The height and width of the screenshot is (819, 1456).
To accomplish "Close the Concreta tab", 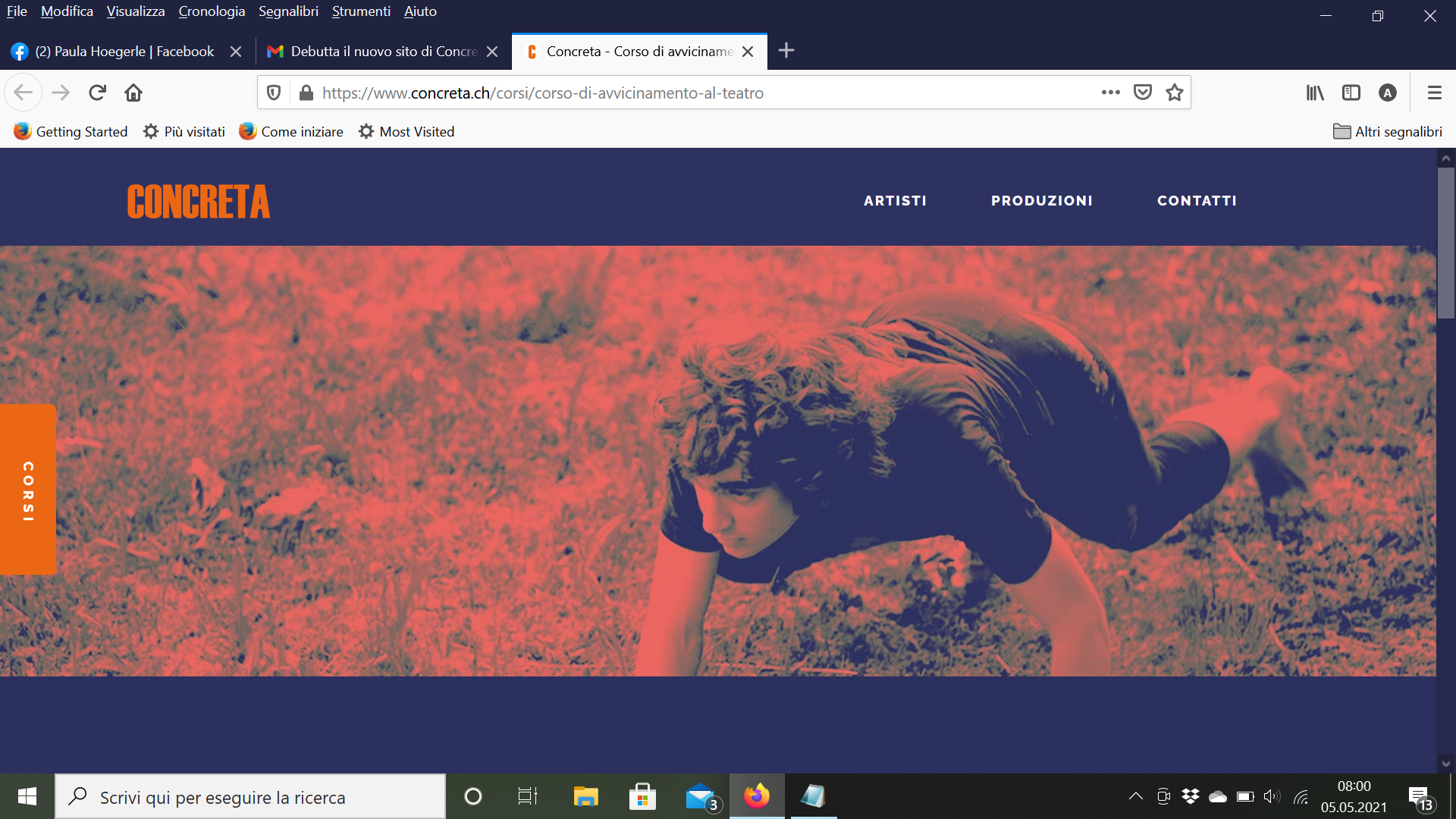I will 748,52.
